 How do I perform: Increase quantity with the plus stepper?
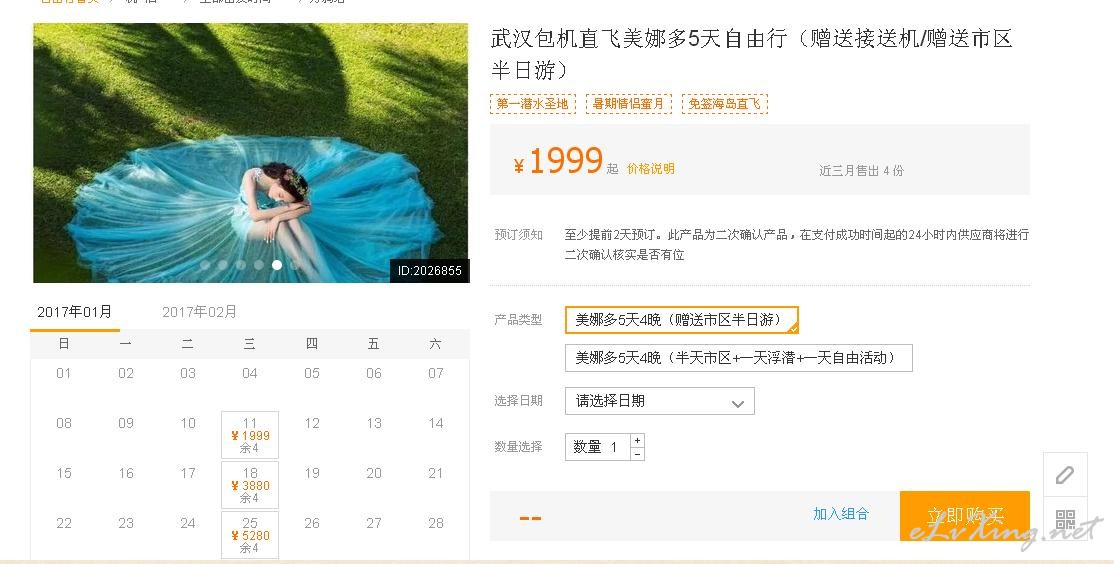point(637,440)
